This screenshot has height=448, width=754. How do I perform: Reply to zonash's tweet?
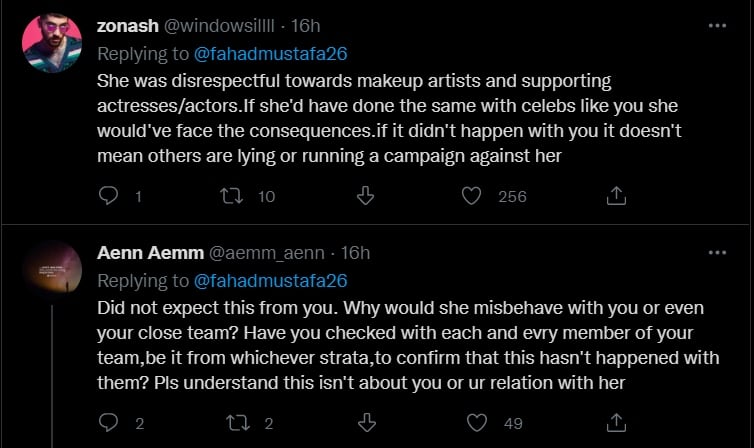(109, 196)
